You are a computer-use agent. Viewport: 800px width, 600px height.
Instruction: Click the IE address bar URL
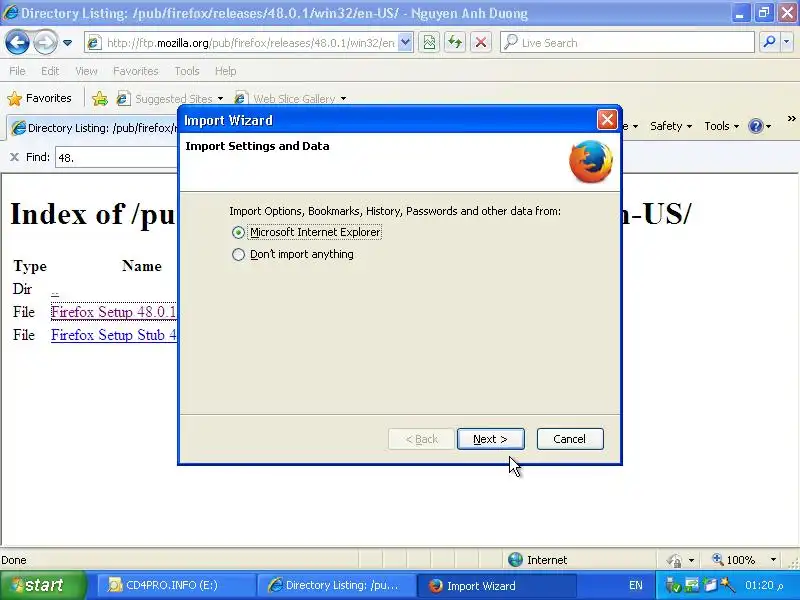[250, 43]
